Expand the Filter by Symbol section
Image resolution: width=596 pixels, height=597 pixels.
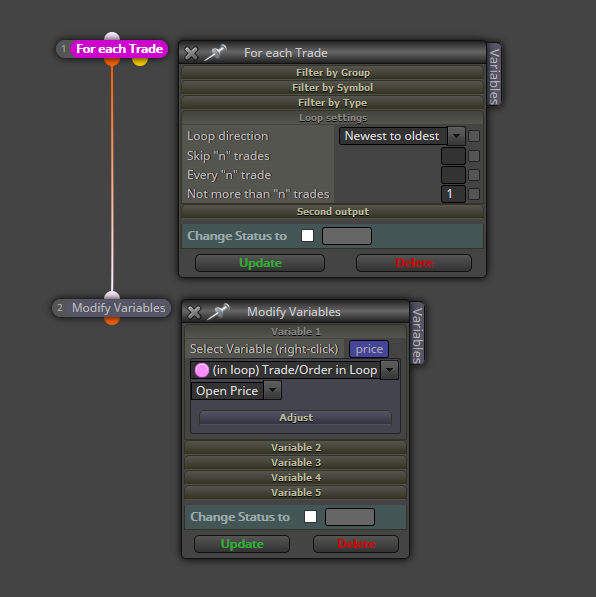(x=332, y=88)
